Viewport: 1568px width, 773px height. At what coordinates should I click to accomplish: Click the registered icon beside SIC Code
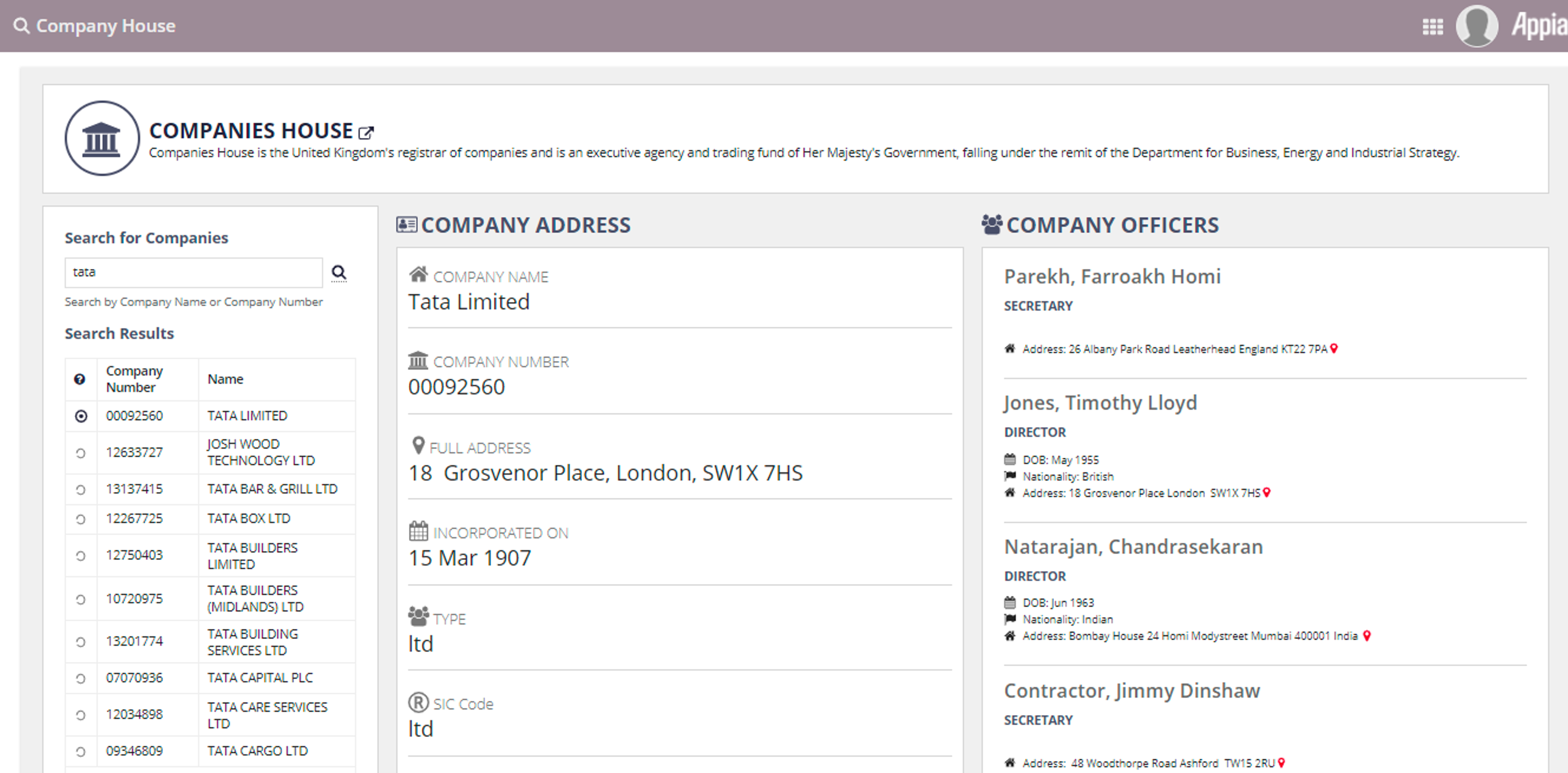pos(418,702)
